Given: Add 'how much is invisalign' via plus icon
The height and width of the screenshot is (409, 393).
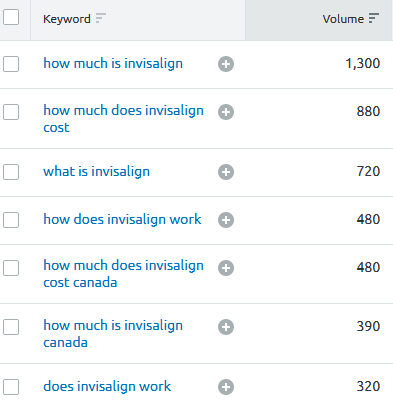Looking at the screenshot, I should click(x=226, y=64).
